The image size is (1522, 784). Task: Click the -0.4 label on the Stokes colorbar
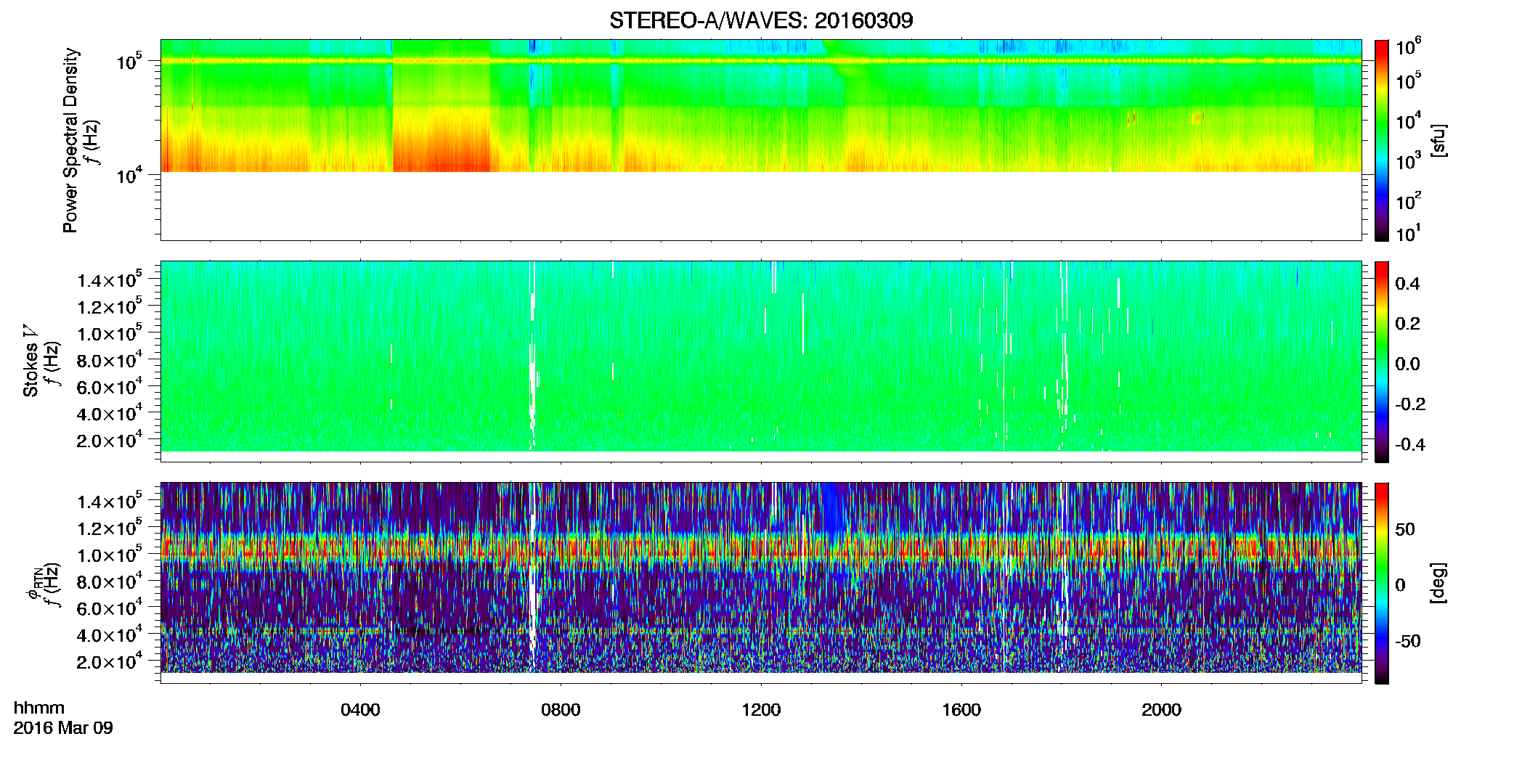coord(1410,444)
